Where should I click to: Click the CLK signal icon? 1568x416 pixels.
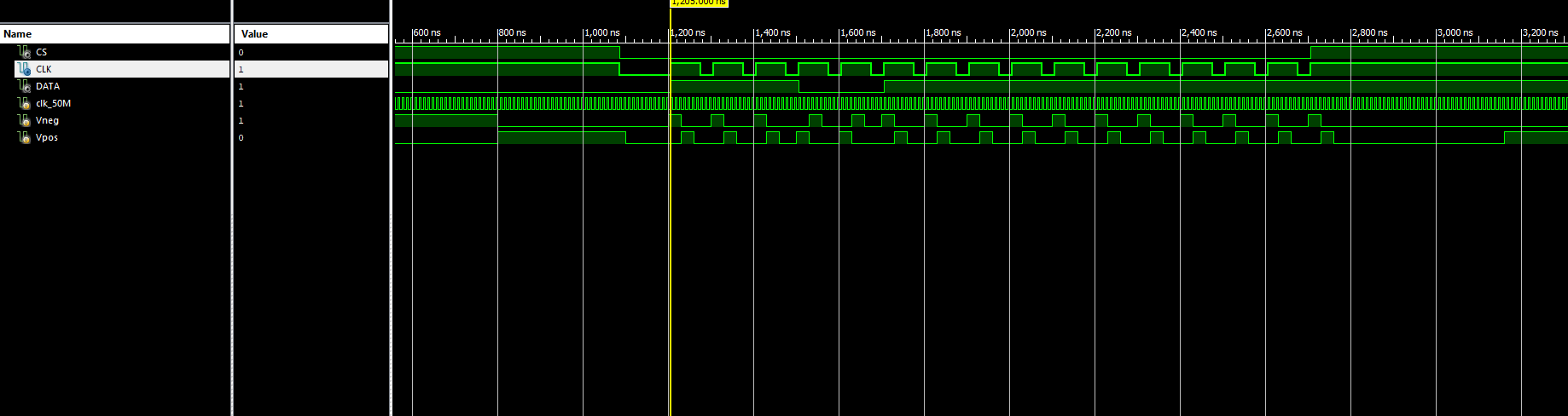(24, 69)
